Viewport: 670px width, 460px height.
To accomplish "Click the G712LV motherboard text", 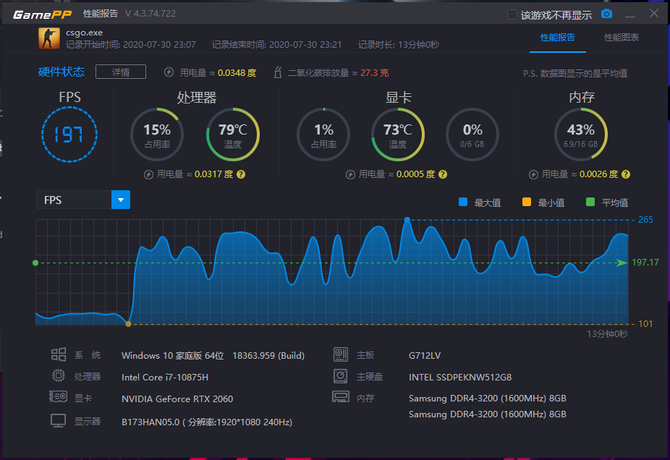I will (425, 355).
